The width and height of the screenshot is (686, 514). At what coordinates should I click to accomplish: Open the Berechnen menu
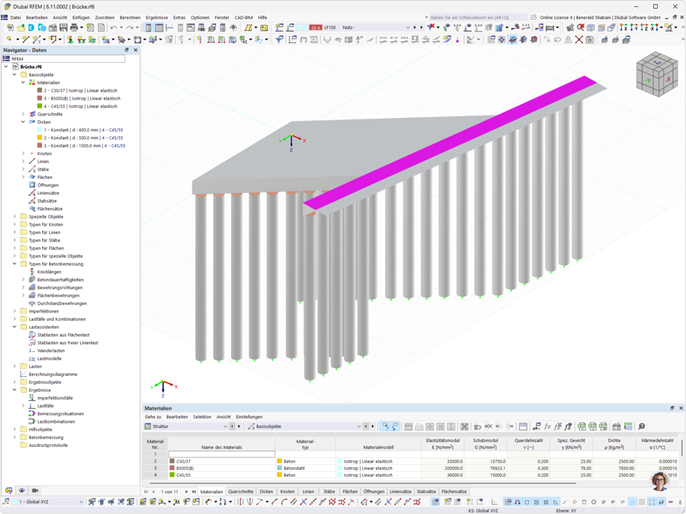pyautogui.click(x=130, y=17)
